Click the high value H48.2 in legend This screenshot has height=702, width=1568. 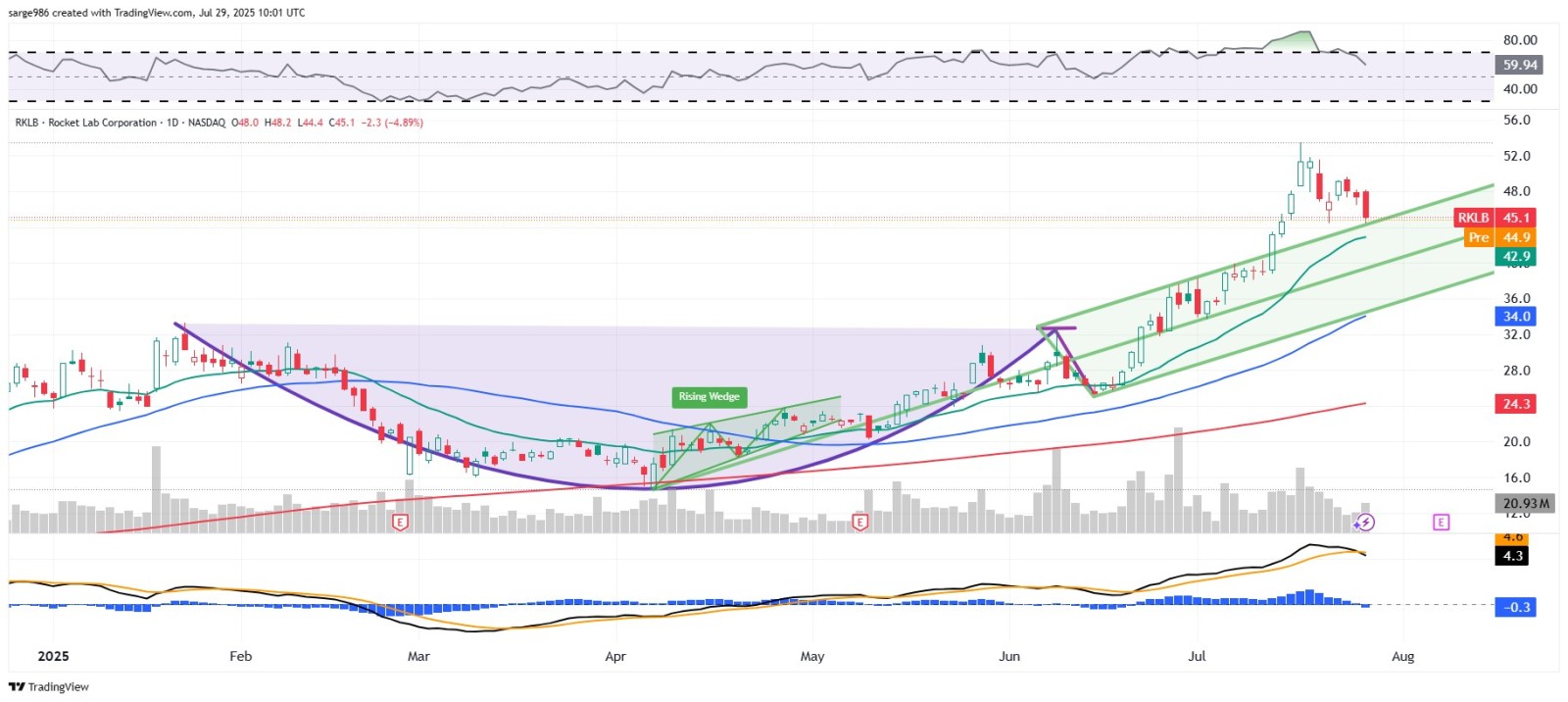point(277,123)
